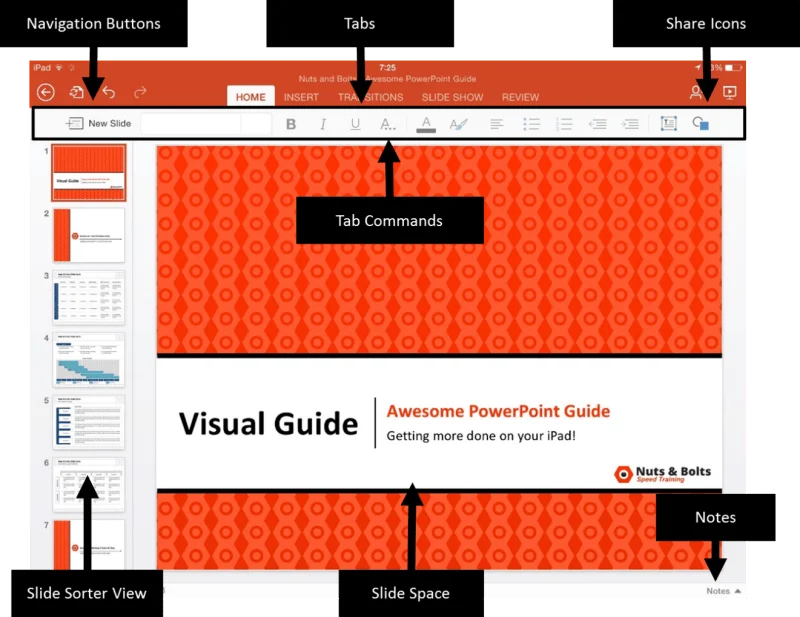Select slide 1 thumbnail
800x617 pixels.
pos(88,172)
